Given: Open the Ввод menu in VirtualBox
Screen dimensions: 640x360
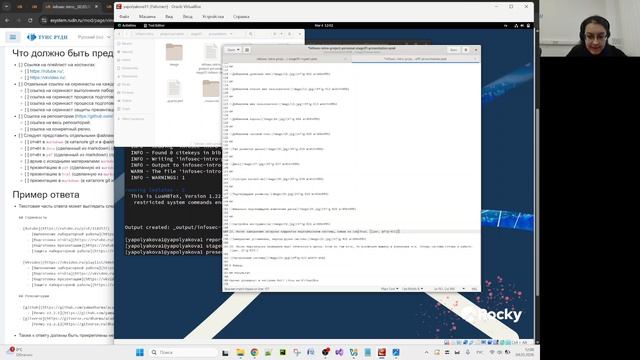Looking at the screenshot, I should tap(187, 17).
